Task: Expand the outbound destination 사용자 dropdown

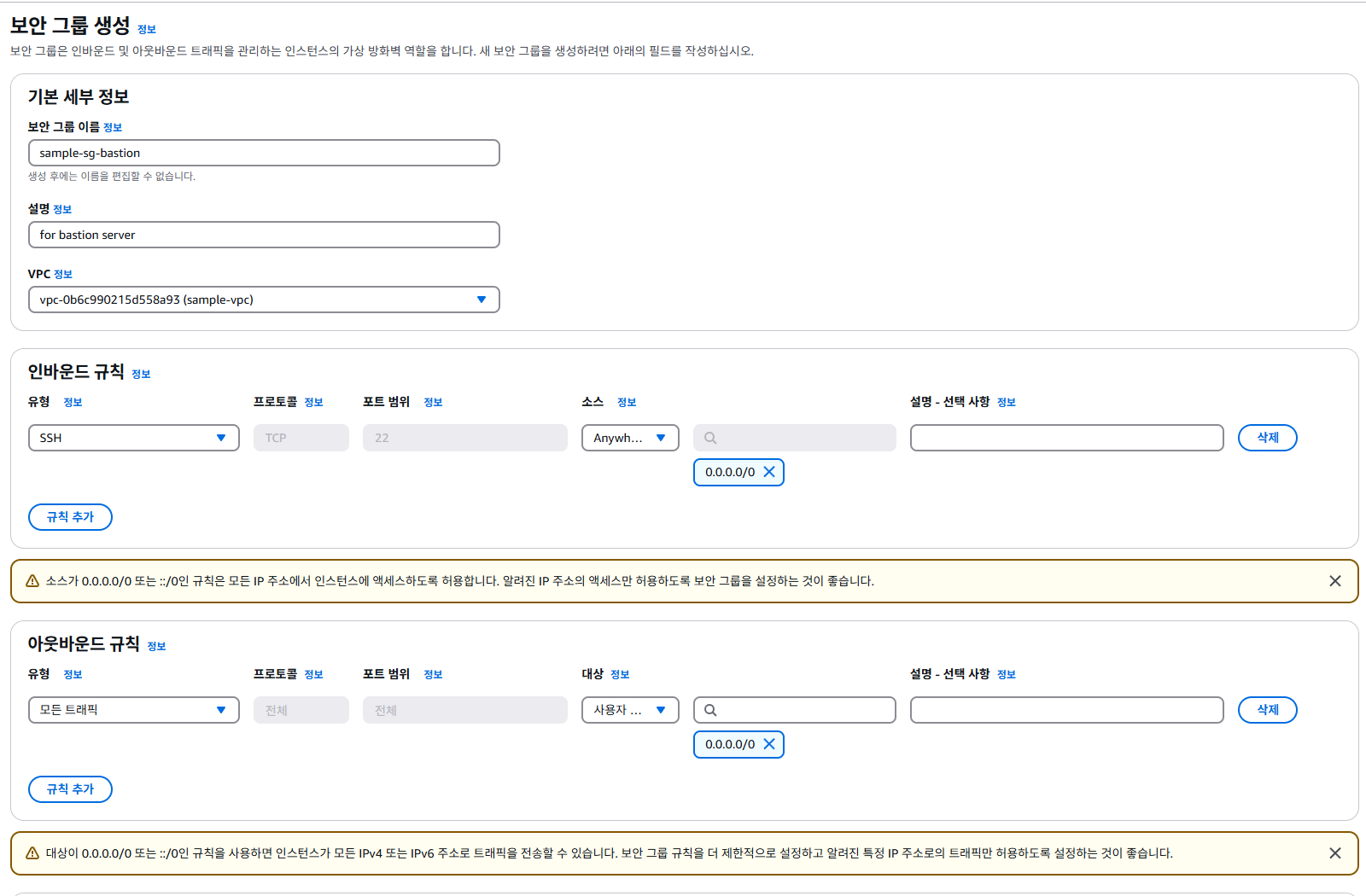Action: pyautogui.click(x=630, y=710)
